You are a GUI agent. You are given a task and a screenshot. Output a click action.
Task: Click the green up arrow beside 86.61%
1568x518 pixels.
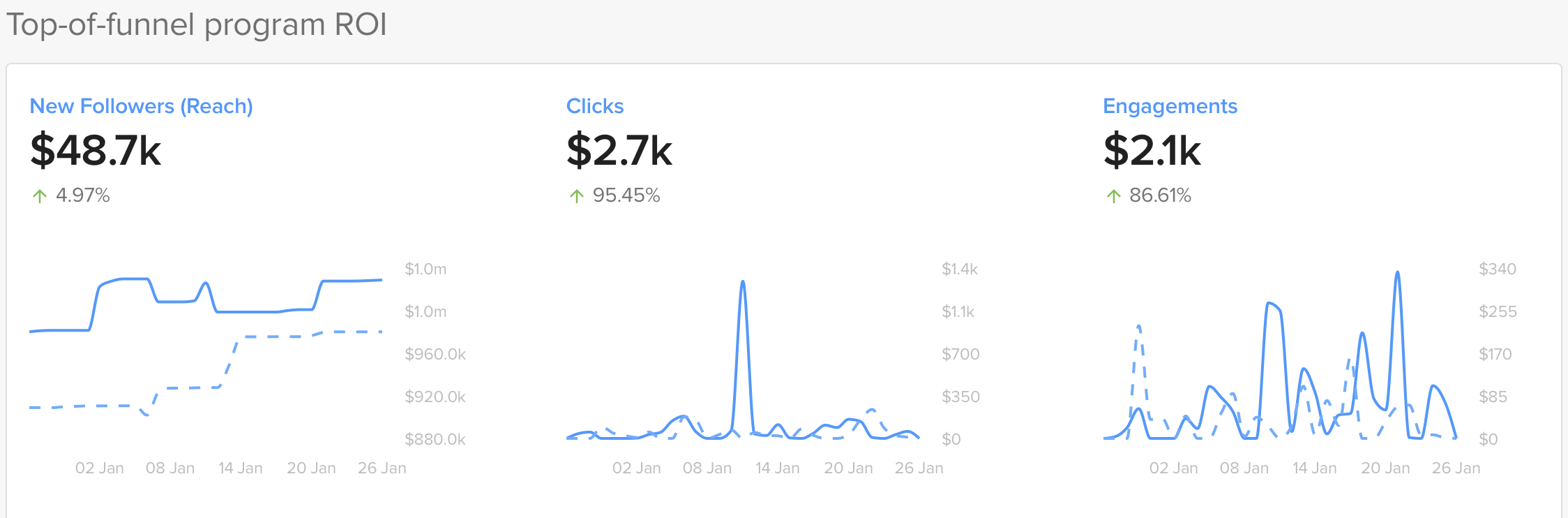click(1113, 196)
